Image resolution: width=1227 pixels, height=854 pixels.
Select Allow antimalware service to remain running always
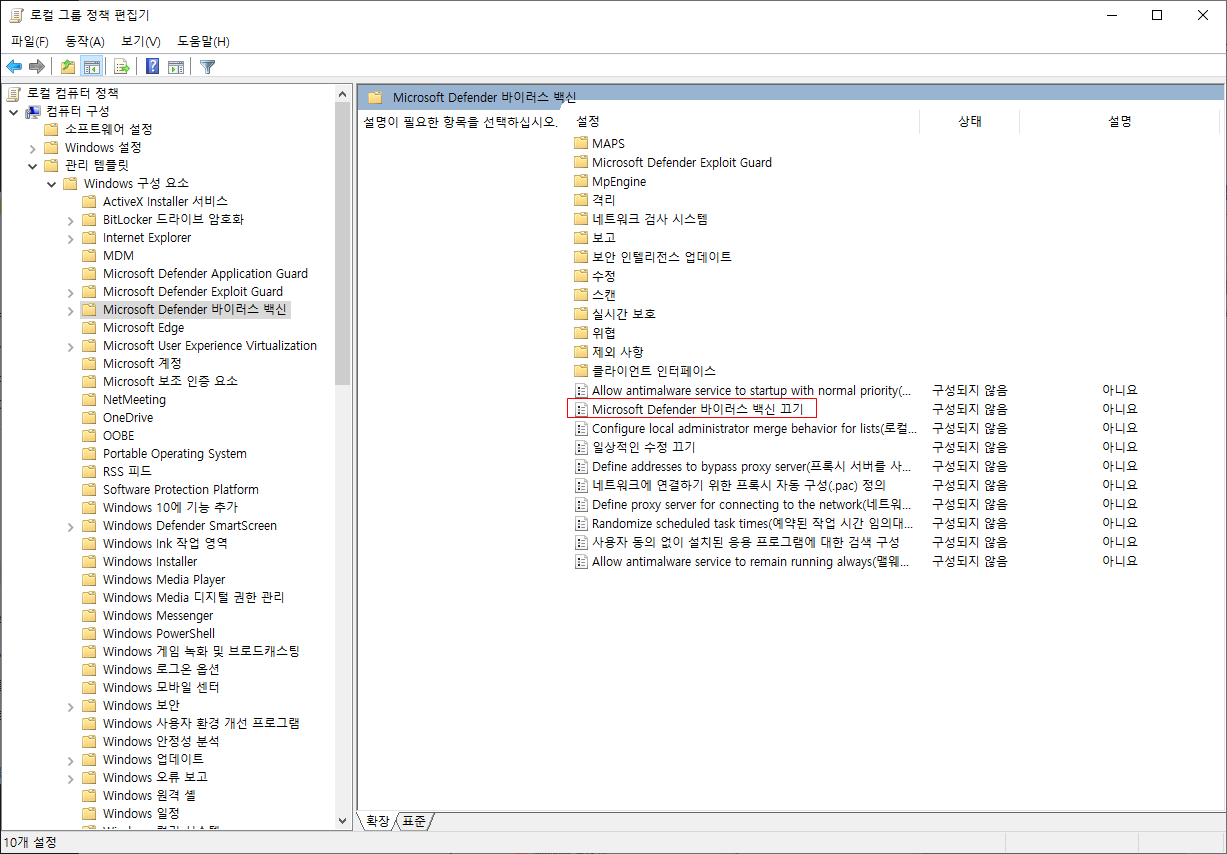[x=751, y=561]
